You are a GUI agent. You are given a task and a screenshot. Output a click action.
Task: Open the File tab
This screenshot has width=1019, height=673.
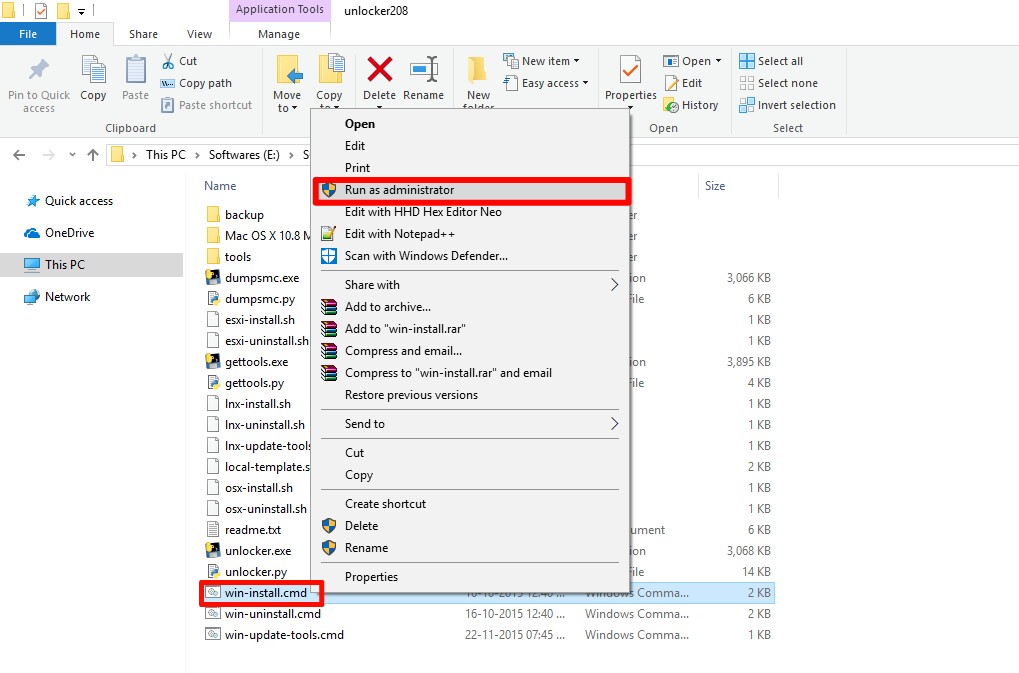pos(28,34)
